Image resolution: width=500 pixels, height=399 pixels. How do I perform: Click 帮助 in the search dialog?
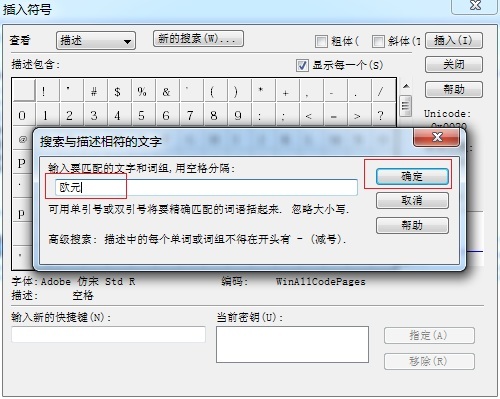pyautogui.click(x=412, y=225)
